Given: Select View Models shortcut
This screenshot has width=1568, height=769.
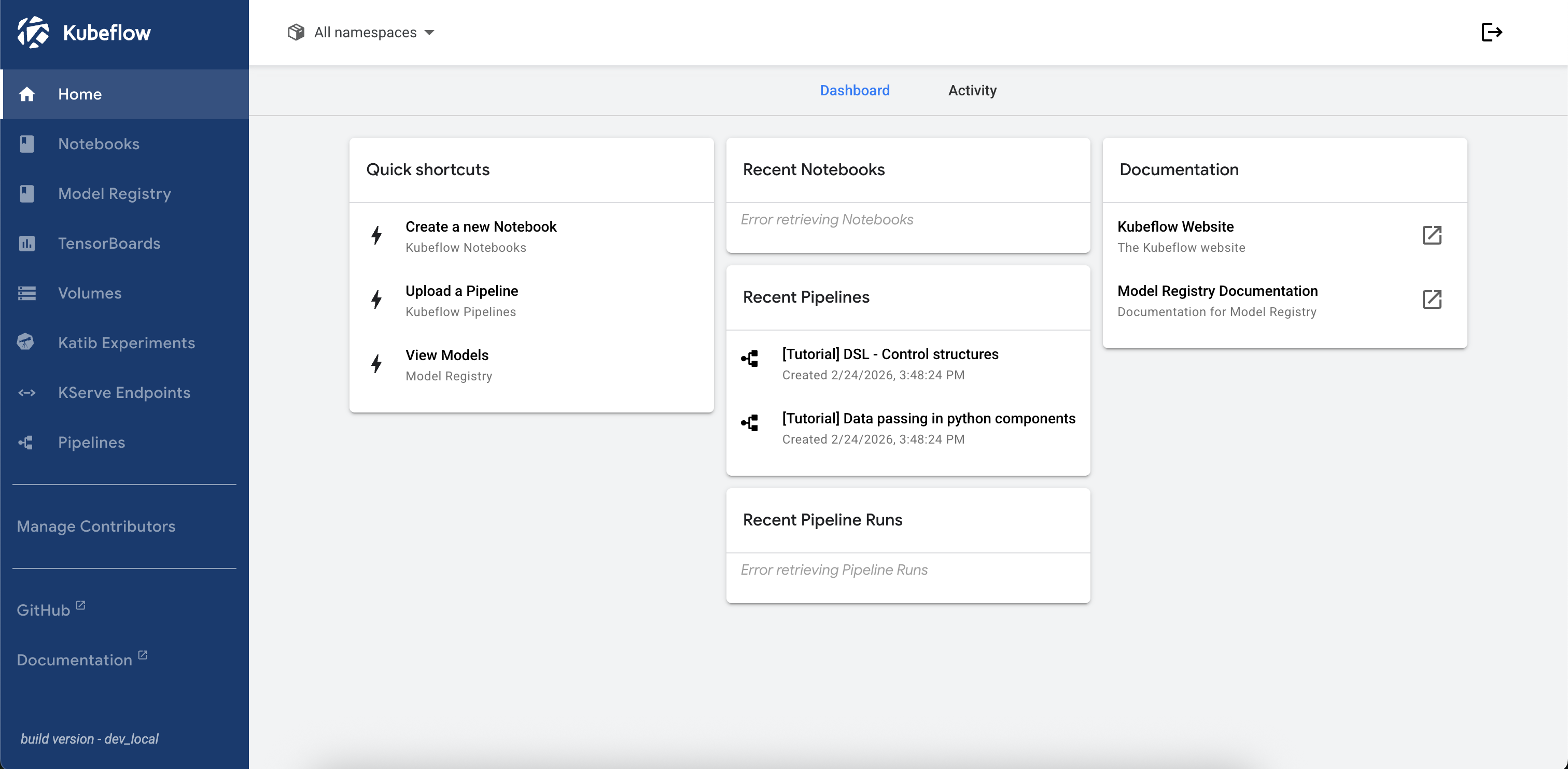Looking at the screenshot, I should (531, 364).
